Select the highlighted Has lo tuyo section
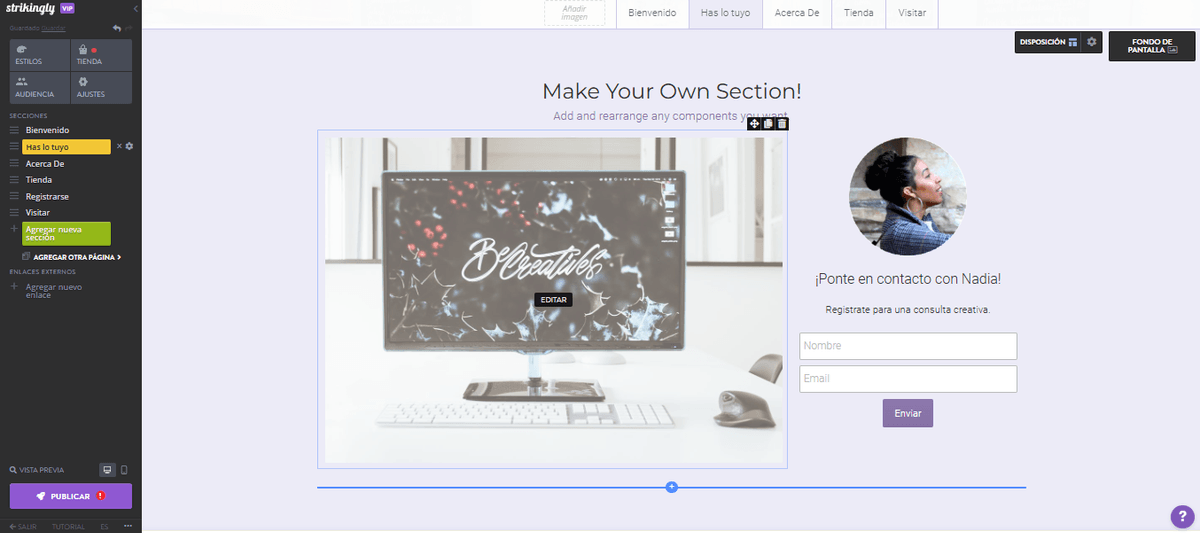 (x=66, y=147)
